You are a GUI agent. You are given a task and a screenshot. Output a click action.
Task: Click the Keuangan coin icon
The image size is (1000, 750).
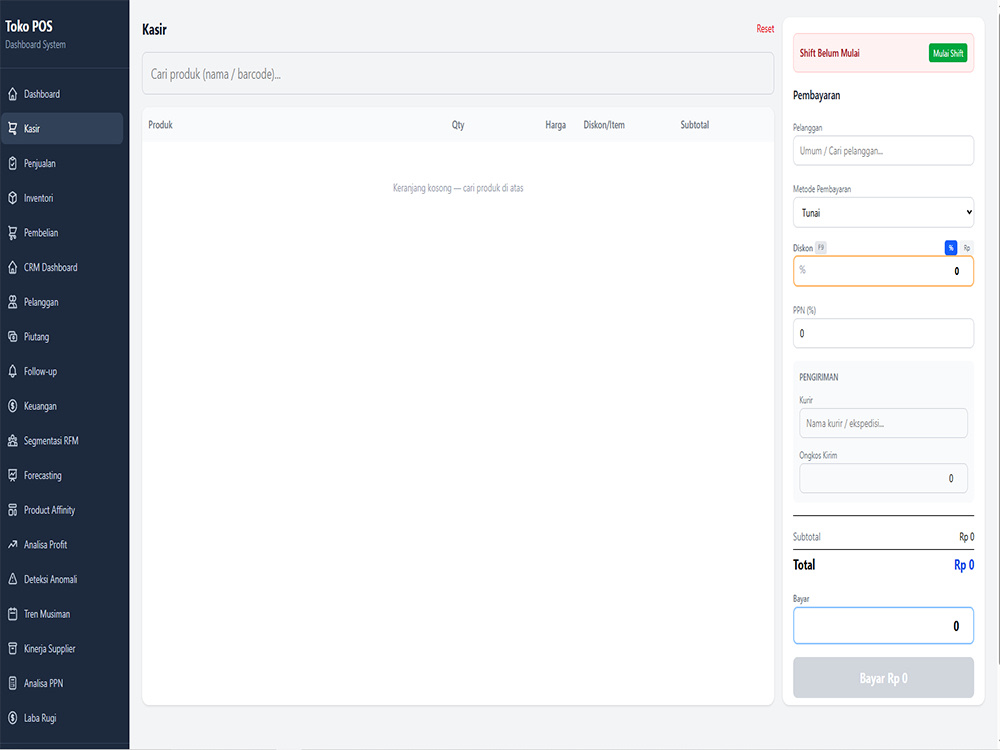[x=13, y=406]
